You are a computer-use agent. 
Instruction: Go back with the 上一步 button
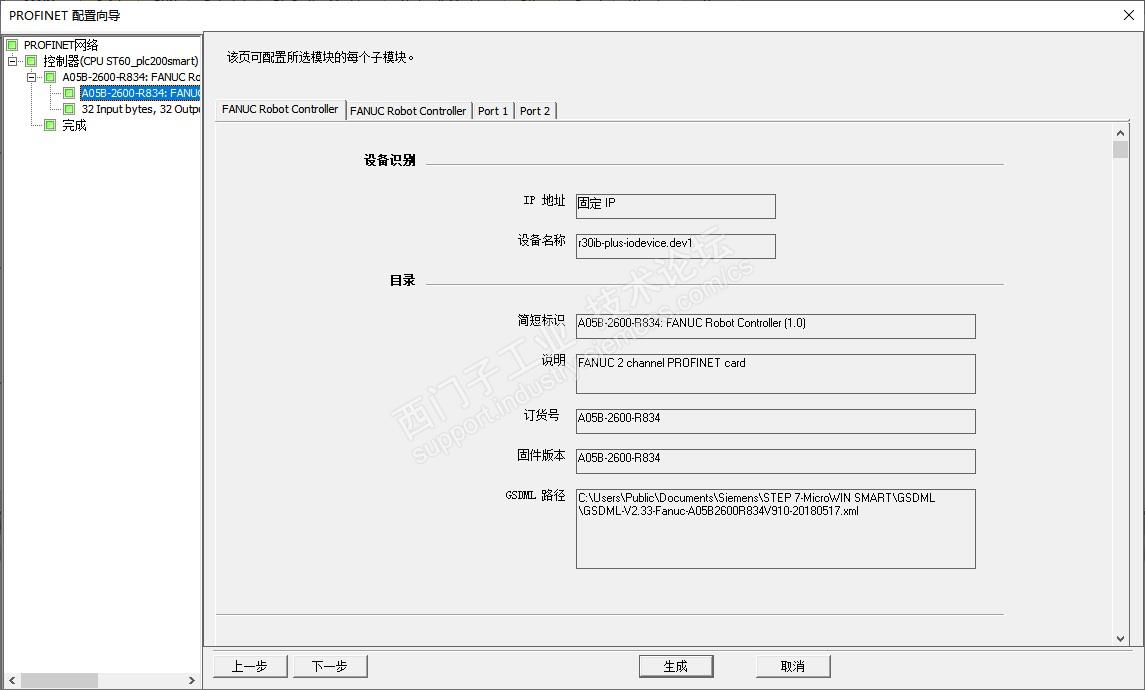click(250, 666)
